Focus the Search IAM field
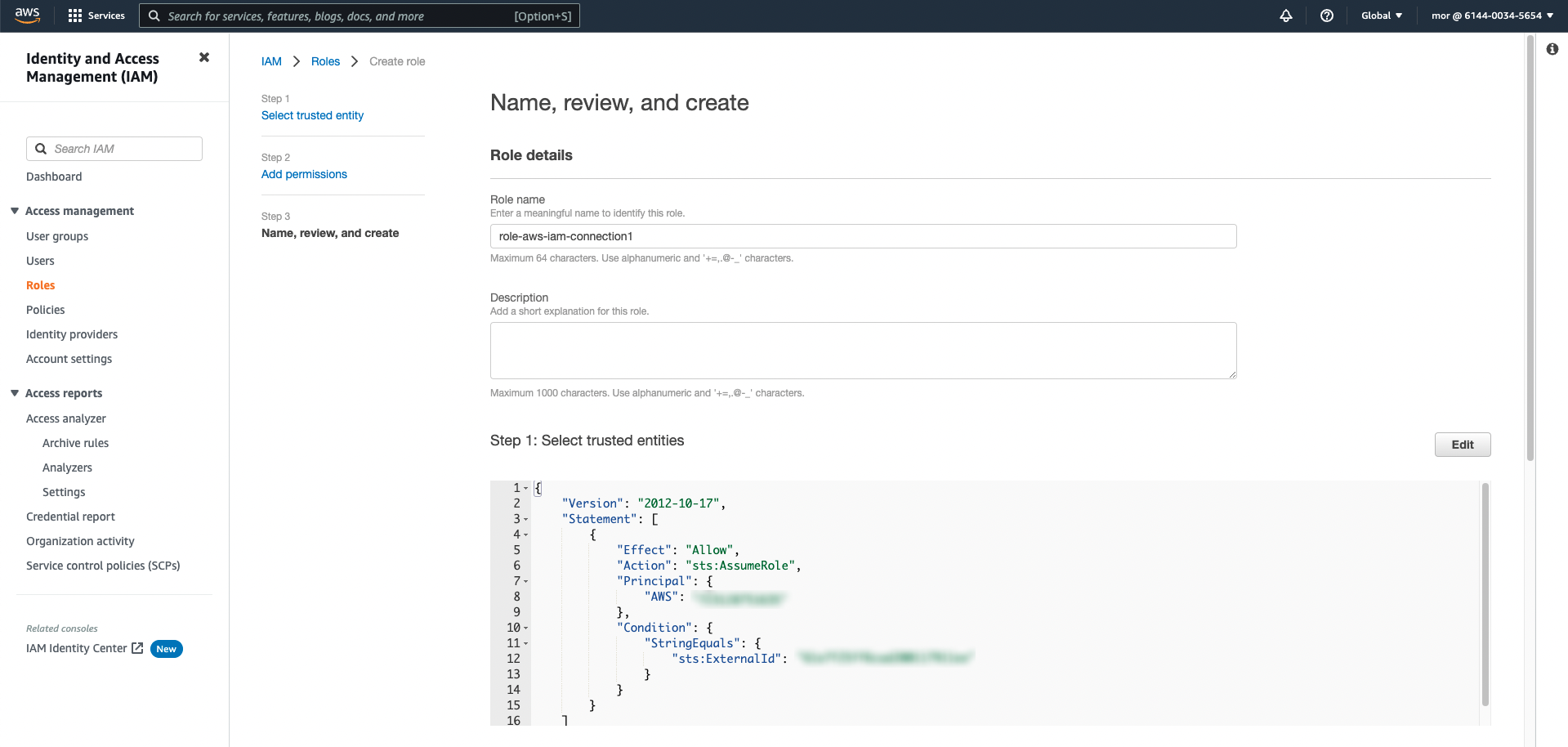This screenshot has height=747, width=1568. 114,149
